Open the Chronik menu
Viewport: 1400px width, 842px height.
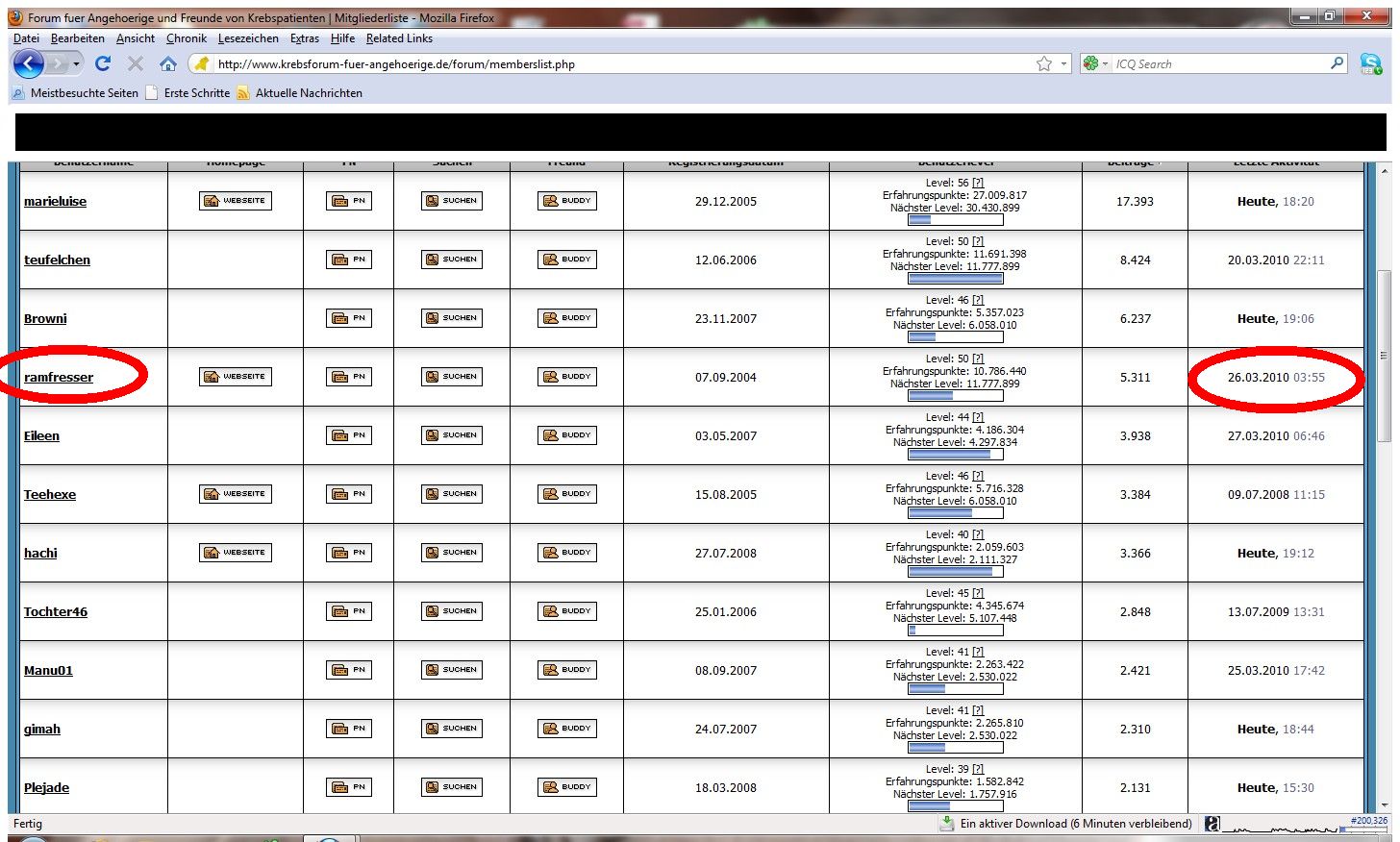[x=187, y=38]
